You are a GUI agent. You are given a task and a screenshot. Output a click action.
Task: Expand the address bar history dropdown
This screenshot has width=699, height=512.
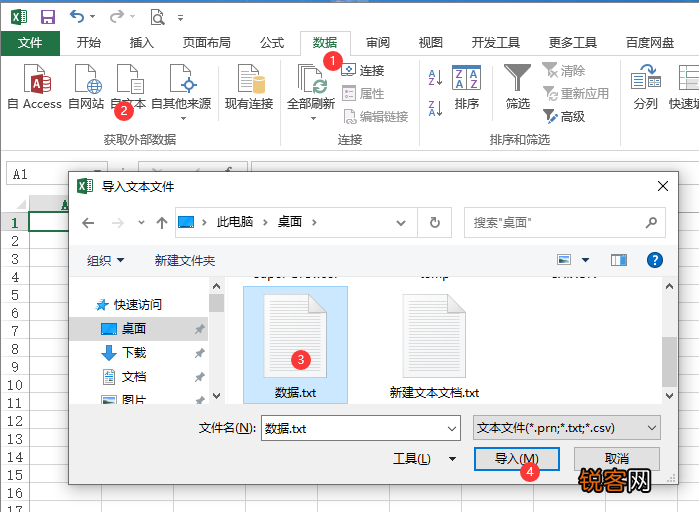(401, 222)
